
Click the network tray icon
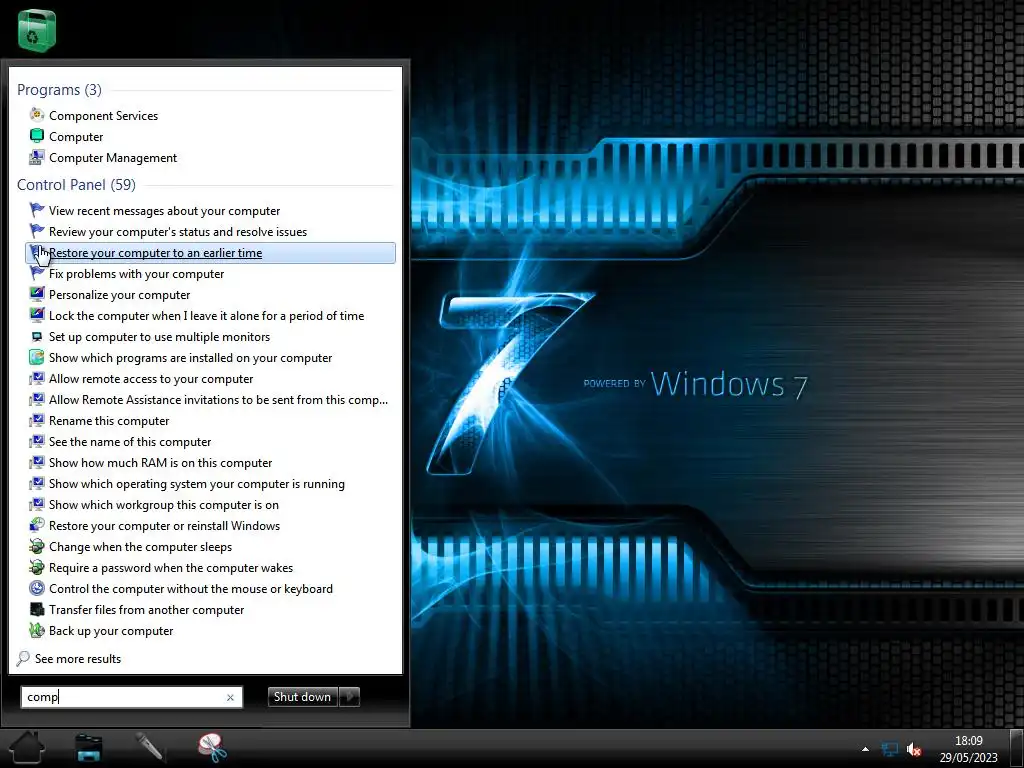point(889,749)
